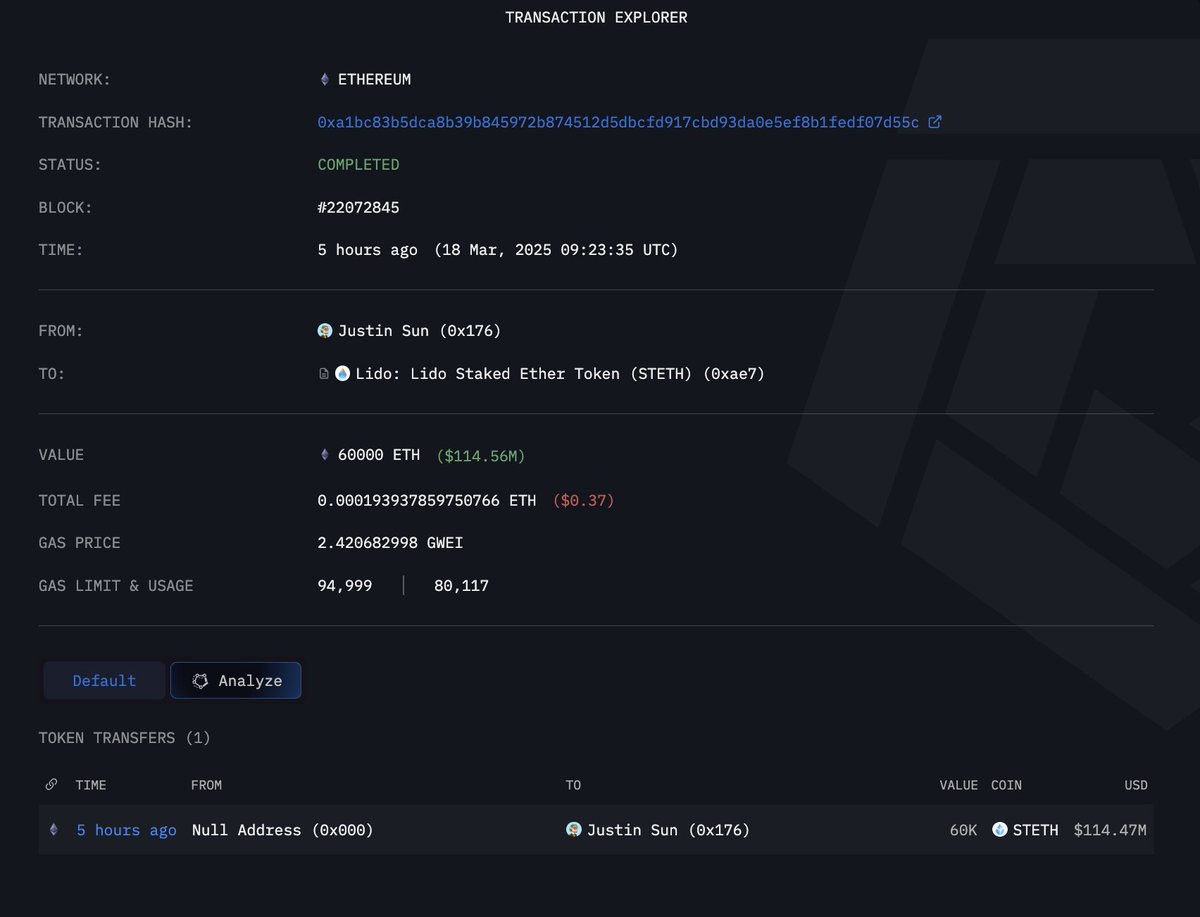Click the chain link icon in transfers header
Image resolution: width=1200 pixels, height=917 pixels.
click(x=52, y=785)
